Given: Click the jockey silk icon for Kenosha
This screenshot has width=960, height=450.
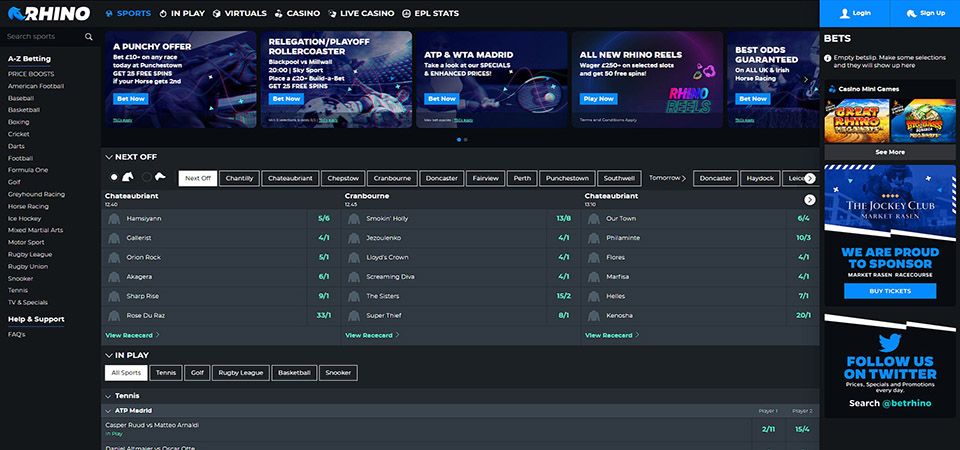Looking at the screenshot, I should tap(593, 316).
